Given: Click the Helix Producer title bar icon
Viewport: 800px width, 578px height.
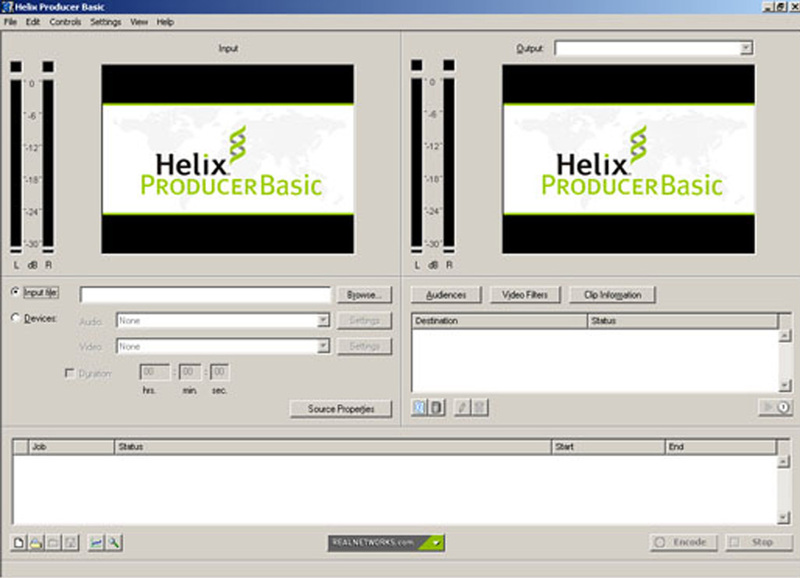Looking at the screenshot, I should point(7,7).
